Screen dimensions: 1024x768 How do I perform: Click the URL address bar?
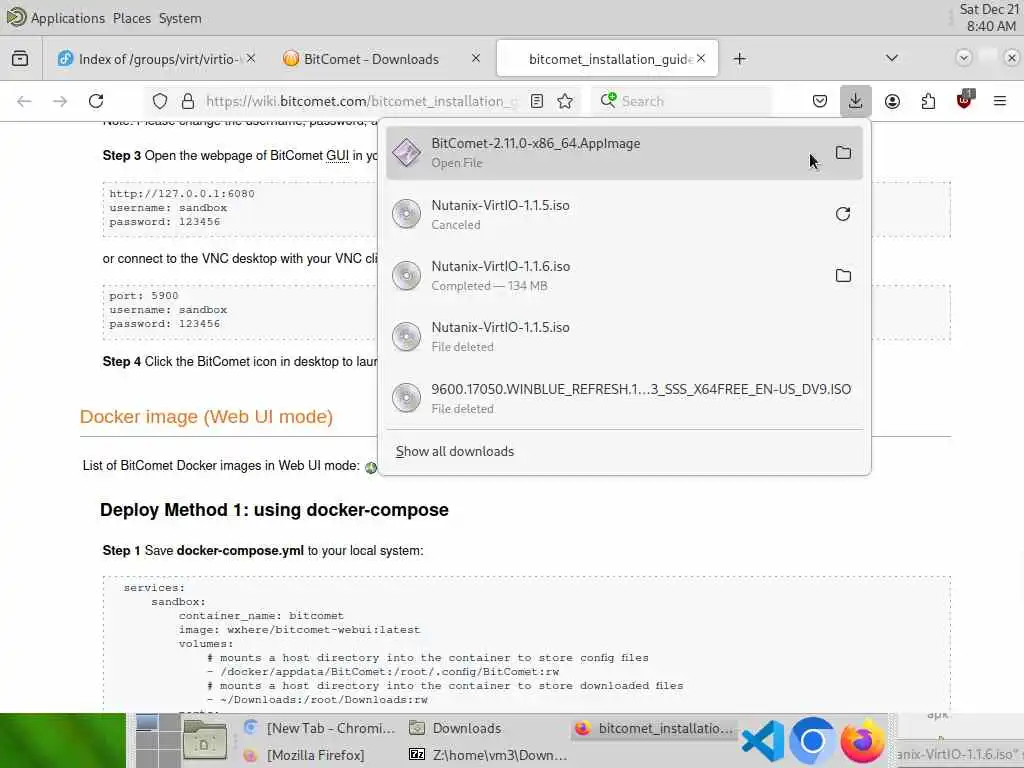tap(362, 101)
